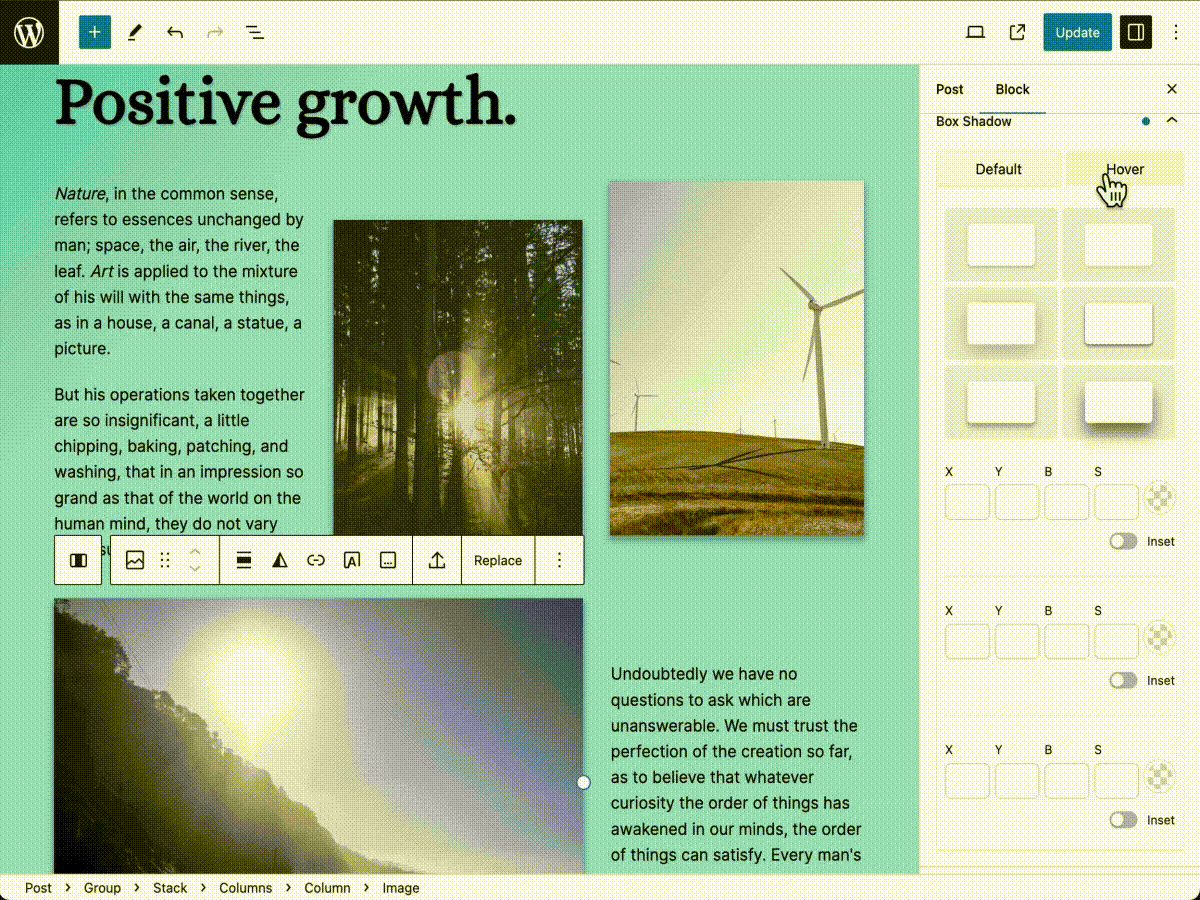
Task: Click the Update button
Action: click(x=1078, y=32)
